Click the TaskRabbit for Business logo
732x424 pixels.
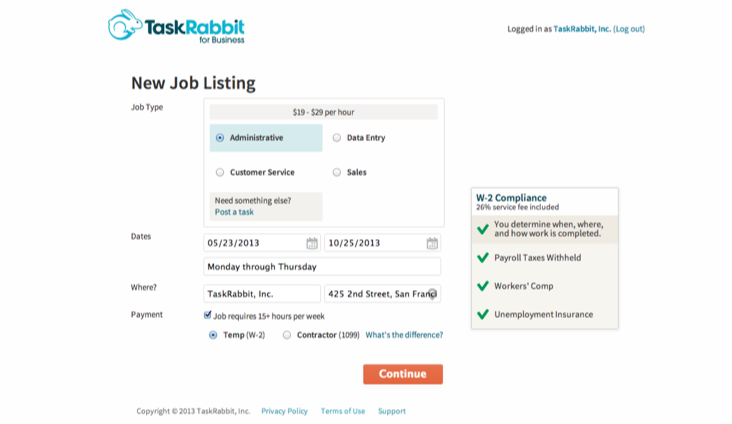click(176, 27)
